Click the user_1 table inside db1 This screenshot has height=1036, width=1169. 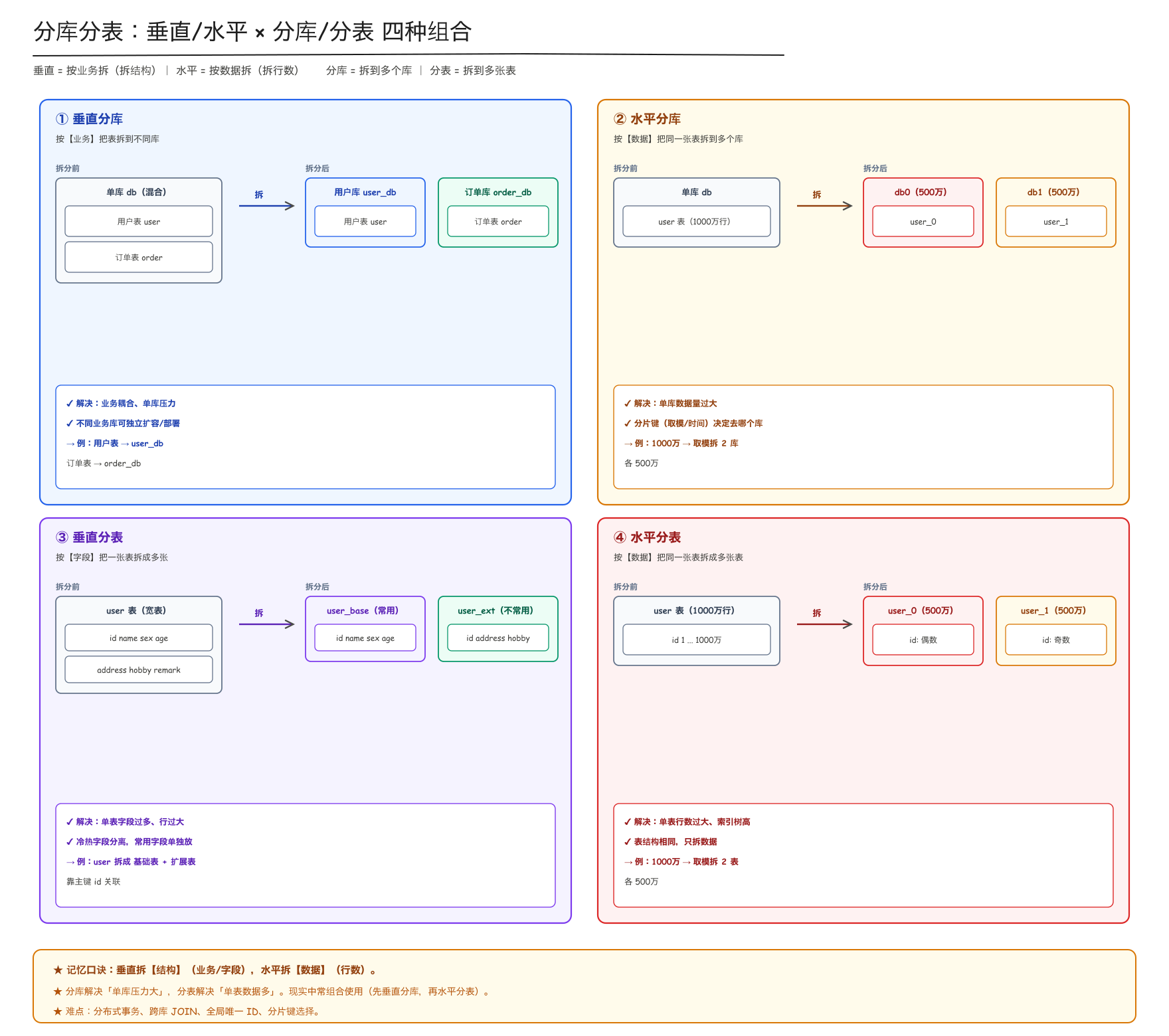1056,221
